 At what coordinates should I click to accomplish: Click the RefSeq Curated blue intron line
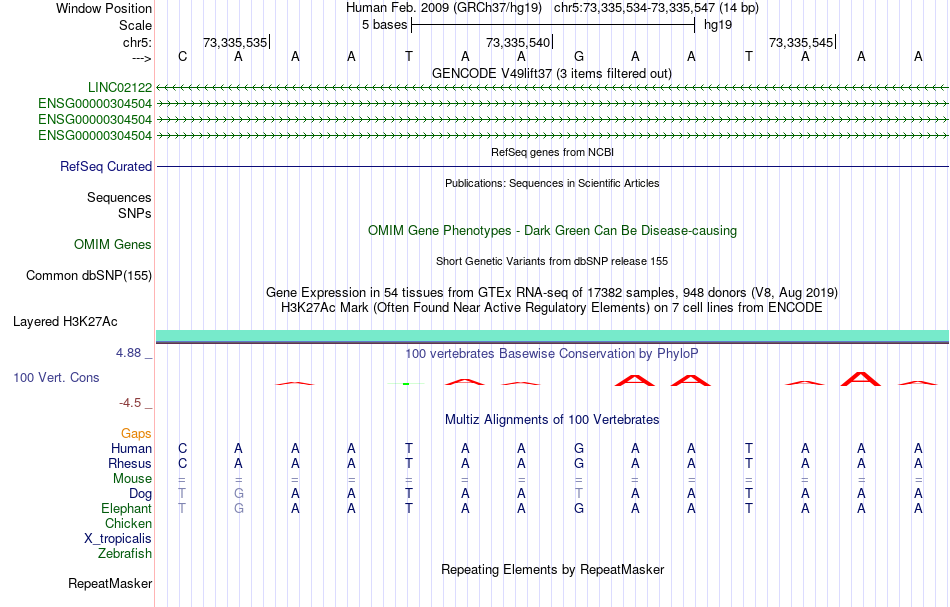(553, 167)
